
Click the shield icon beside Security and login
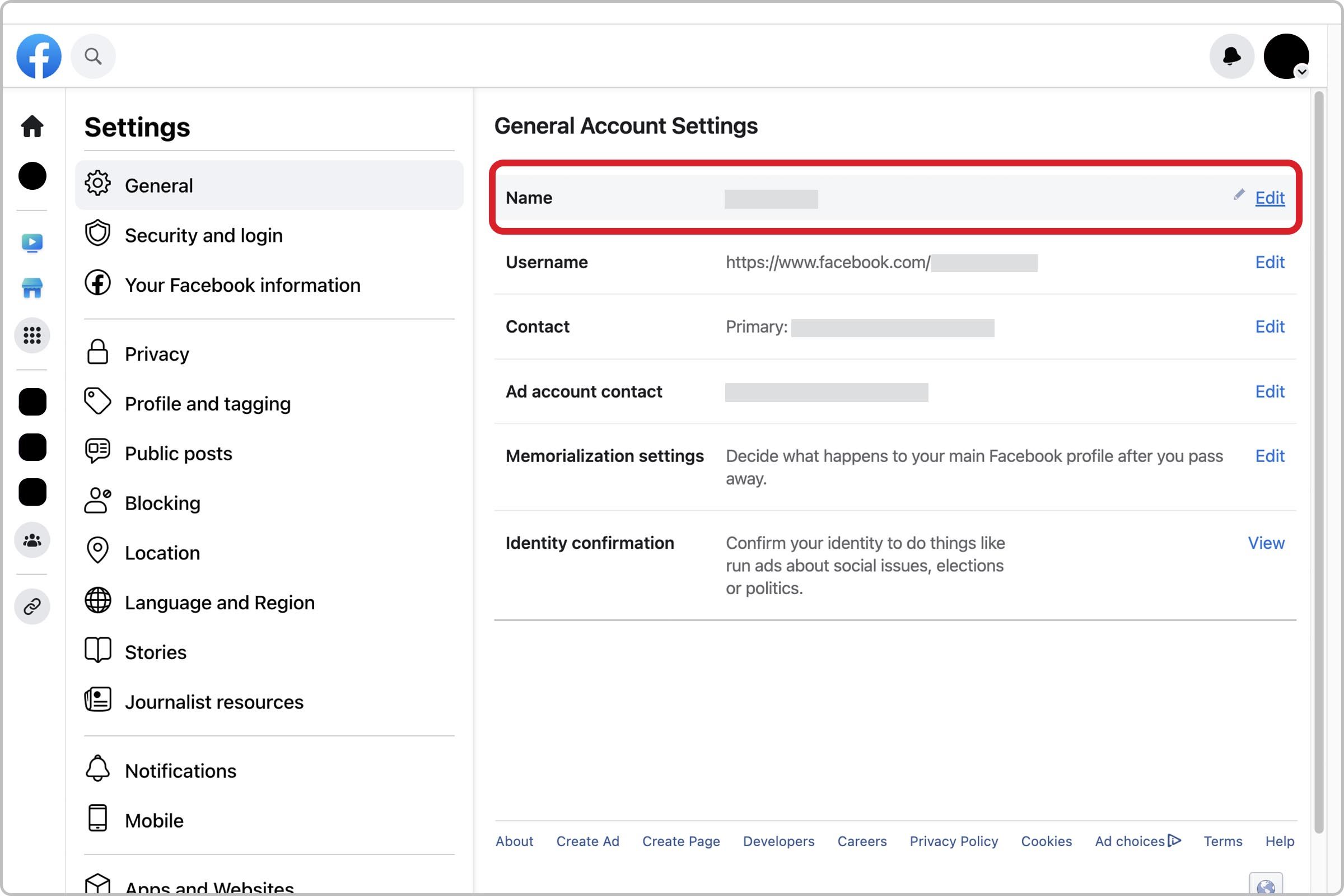(97, 233)
